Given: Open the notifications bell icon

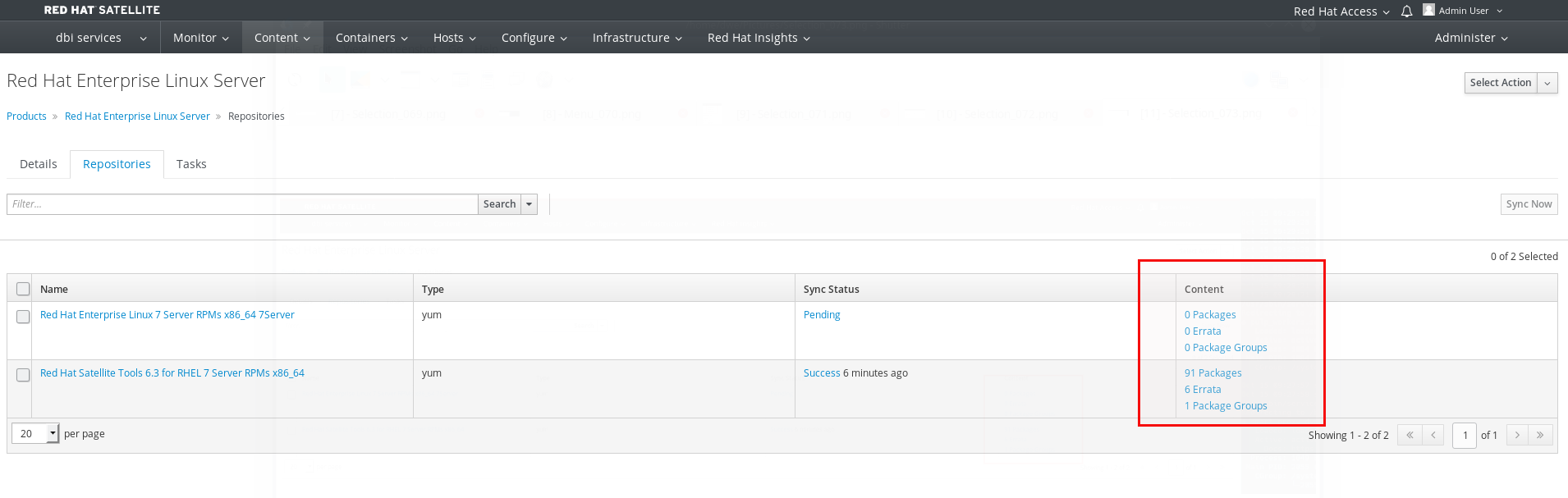Looking at the screenshot, I should tap(1406, 11).
